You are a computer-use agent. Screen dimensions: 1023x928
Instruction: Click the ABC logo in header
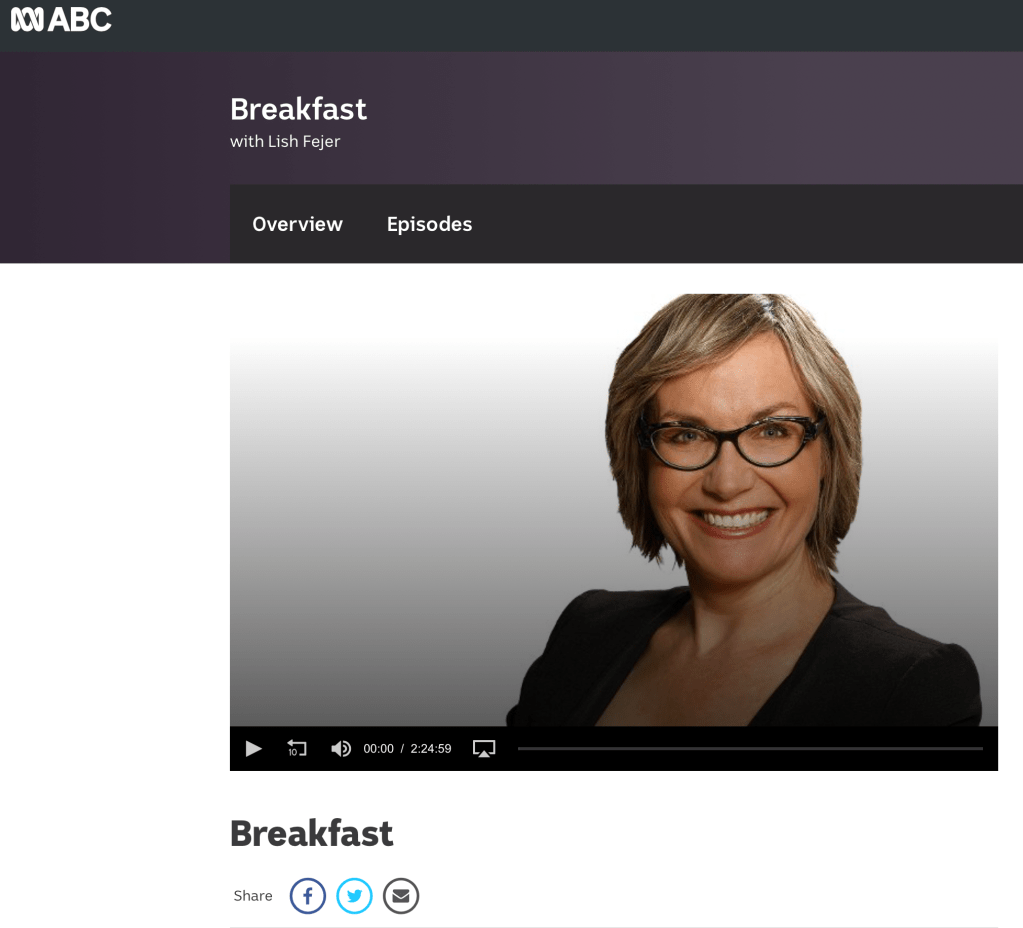(61, 20)
